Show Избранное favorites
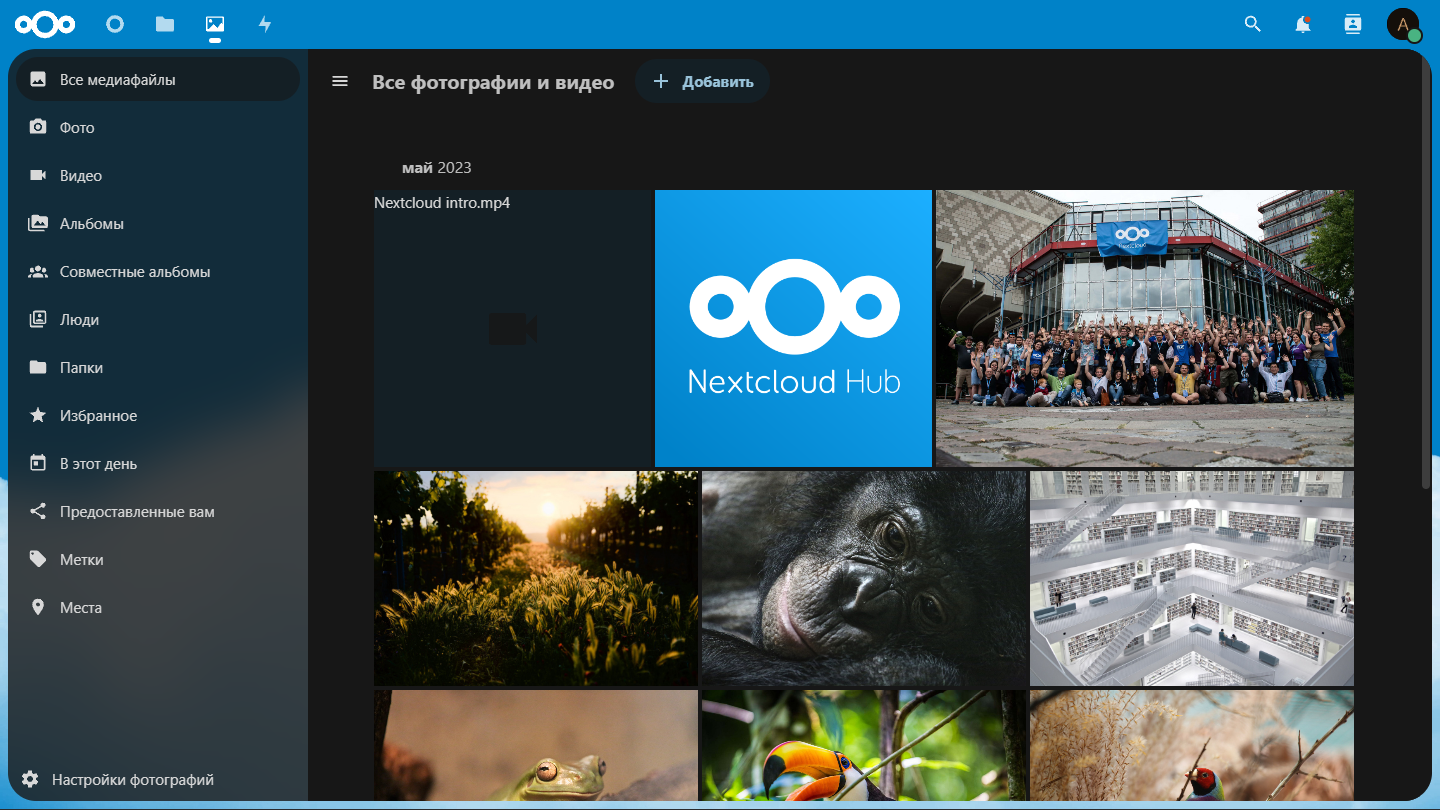1440x810 pixels. [98, 415]
